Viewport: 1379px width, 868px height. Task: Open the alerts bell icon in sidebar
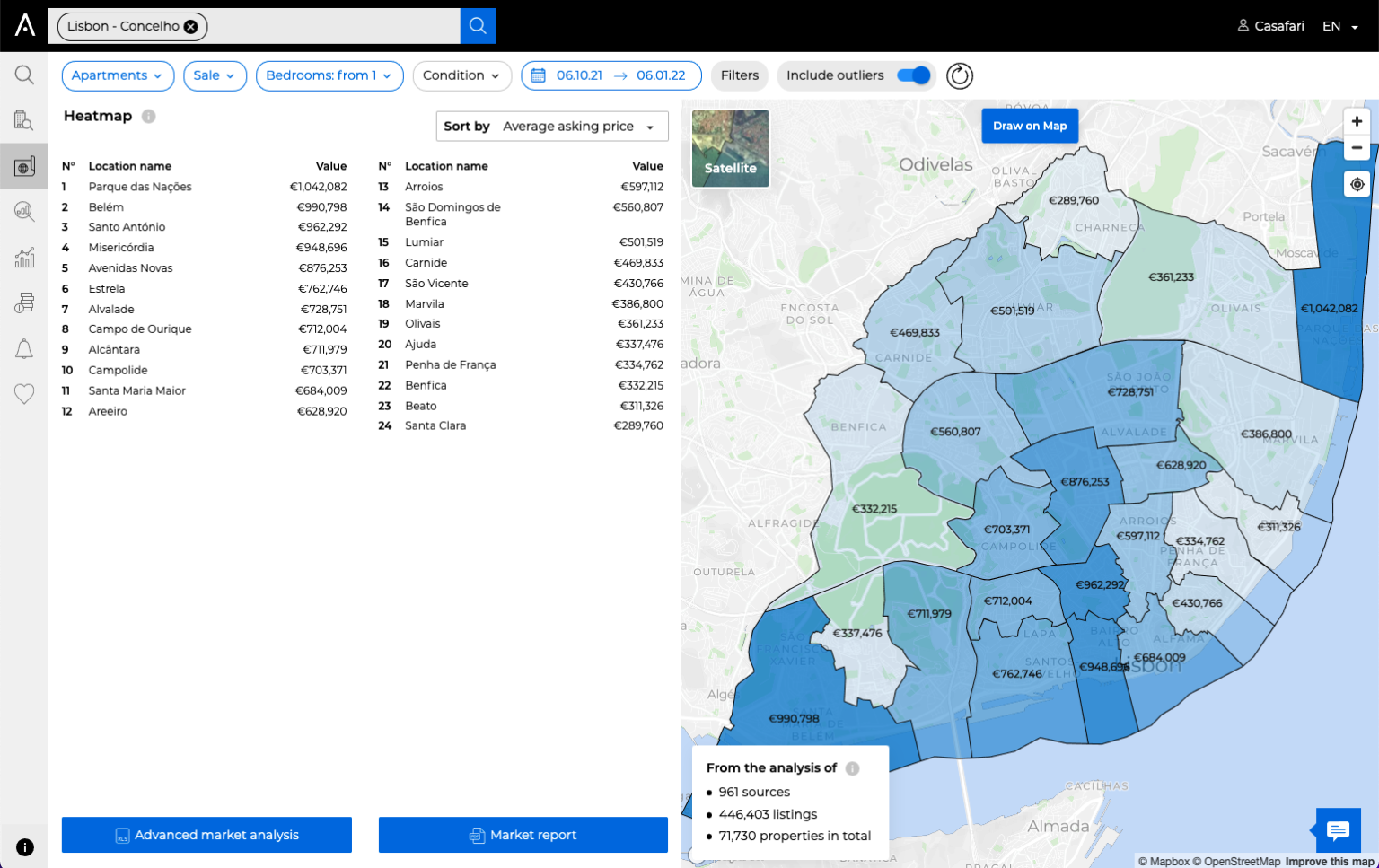tap(24, 349)
